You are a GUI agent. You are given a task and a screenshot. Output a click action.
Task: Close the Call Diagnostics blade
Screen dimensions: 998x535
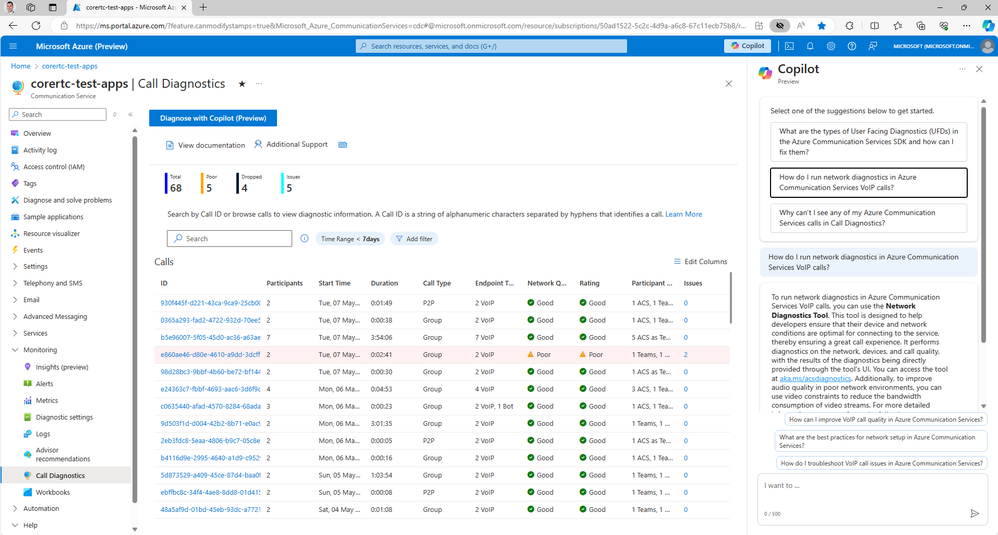(729, 84)
